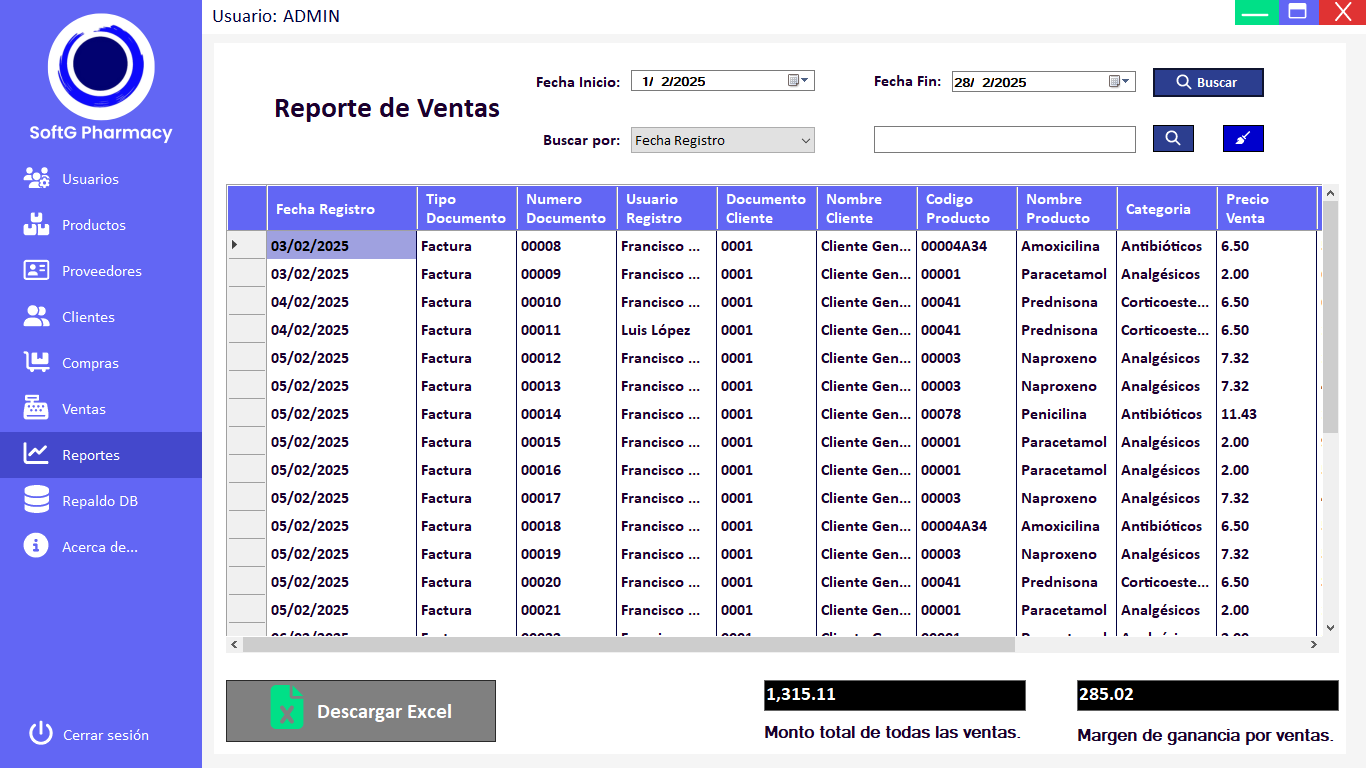Clear the filter with the broom icon

point(1243,139)
